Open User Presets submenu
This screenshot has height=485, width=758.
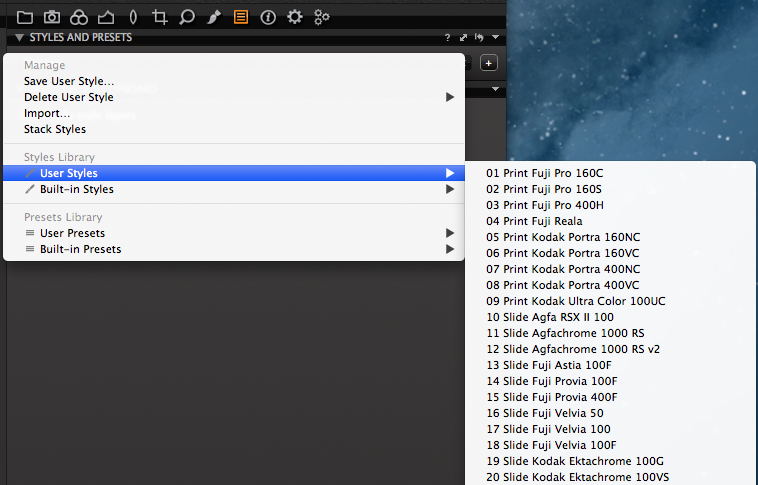234,233
